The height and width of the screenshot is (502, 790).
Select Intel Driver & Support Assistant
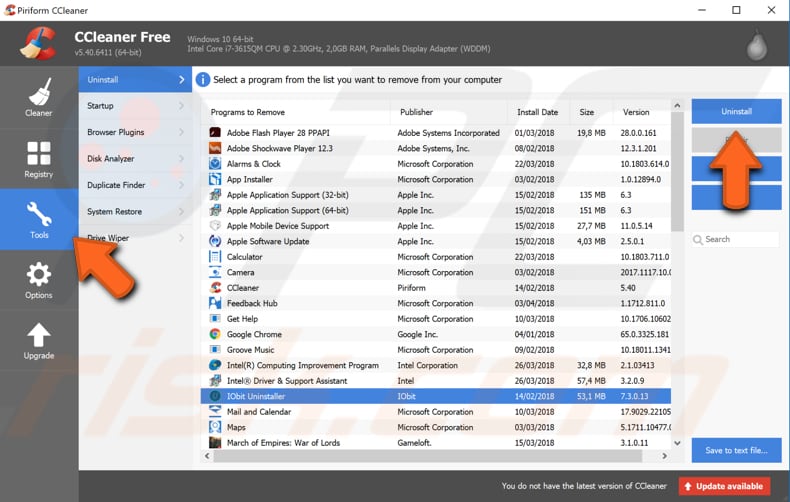pyautogui.click(x=436, y=381)
